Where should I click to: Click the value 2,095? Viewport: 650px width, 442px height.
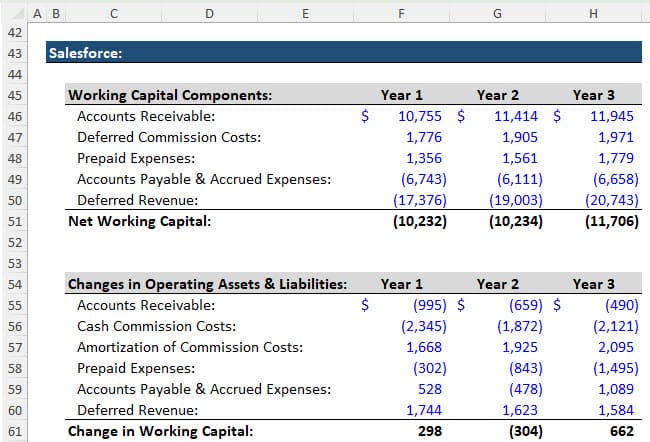616,347
